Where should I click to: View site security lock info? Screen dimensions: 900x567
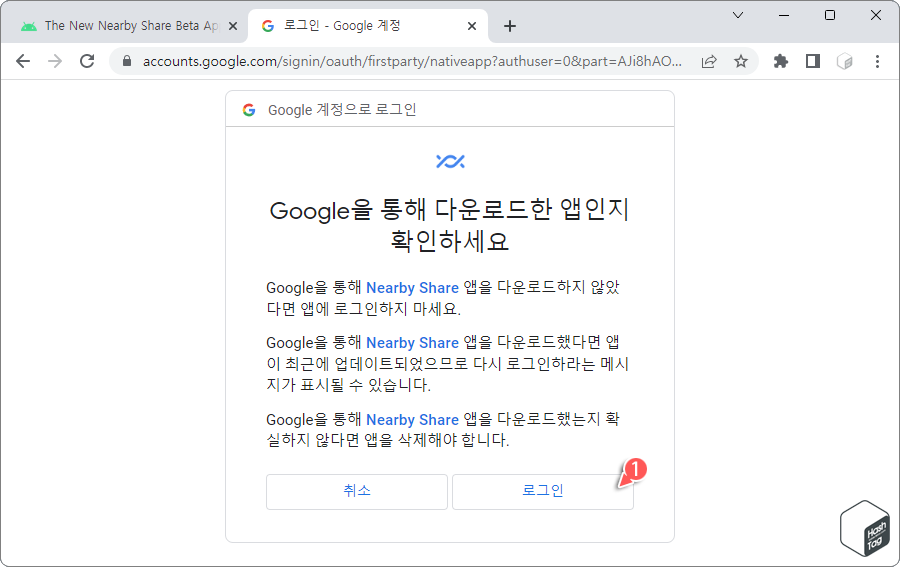127,61
